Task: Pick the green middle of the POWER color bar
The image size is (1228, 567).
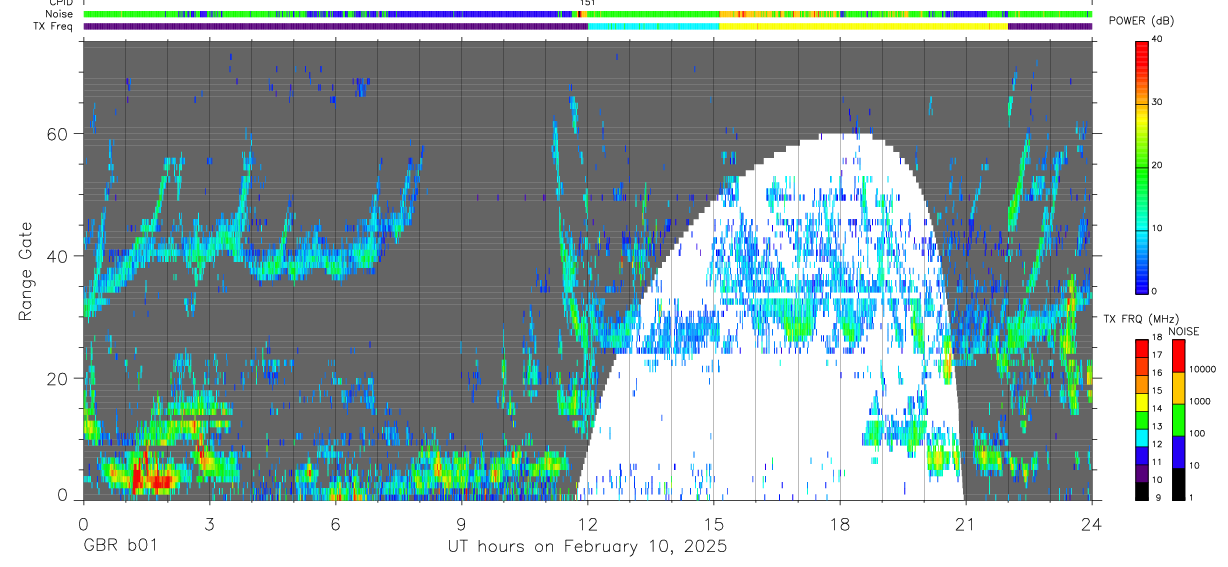Action: coord(1141,165)
